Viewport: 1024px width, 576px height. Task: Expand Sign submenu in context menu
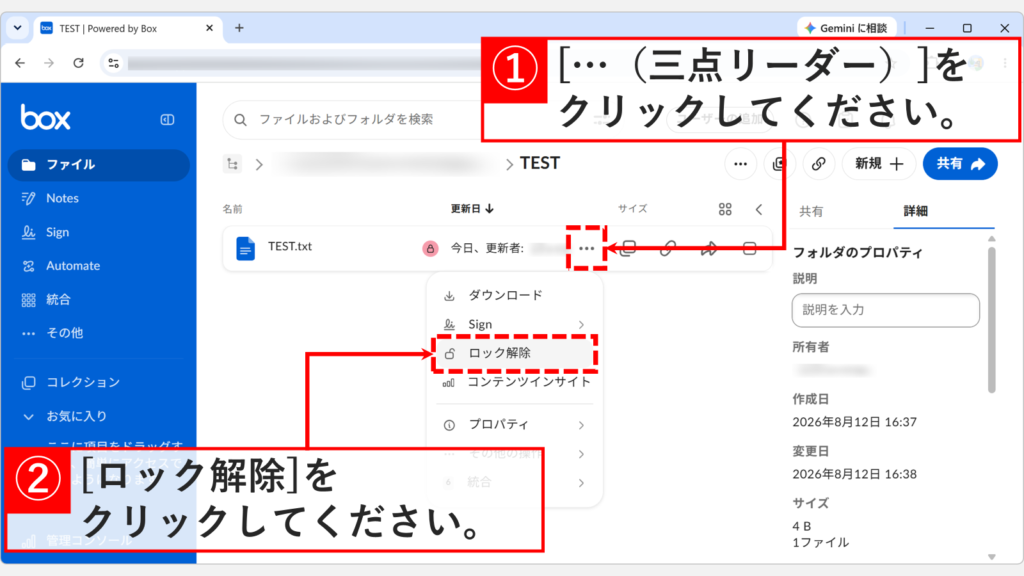515,324
